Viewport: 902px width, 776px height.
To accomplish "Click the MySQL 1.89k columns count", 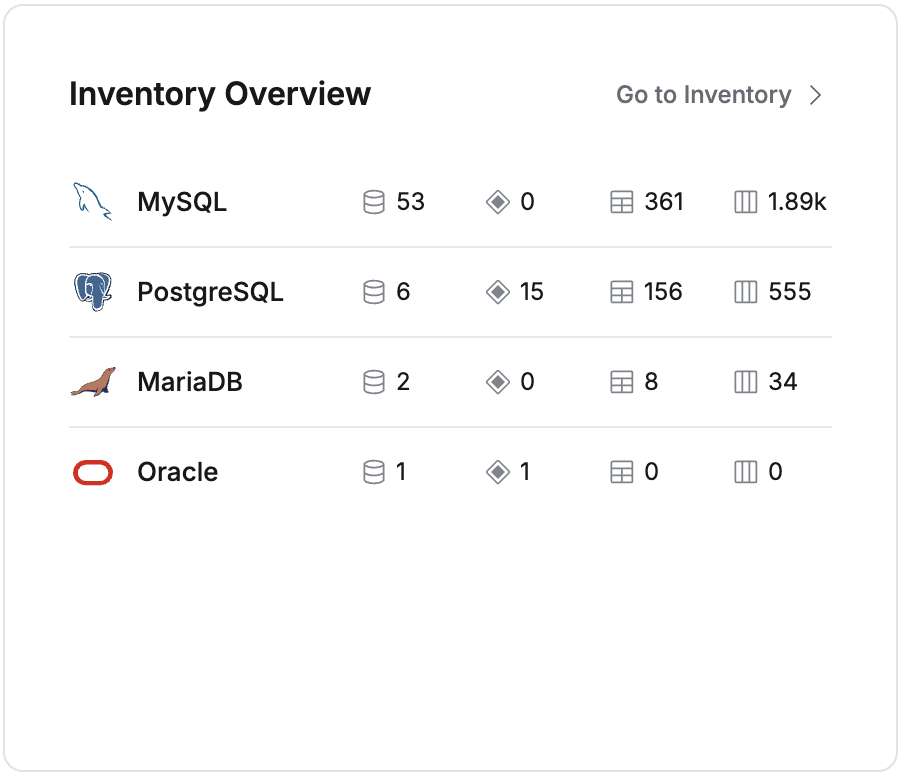I will 797,202.
